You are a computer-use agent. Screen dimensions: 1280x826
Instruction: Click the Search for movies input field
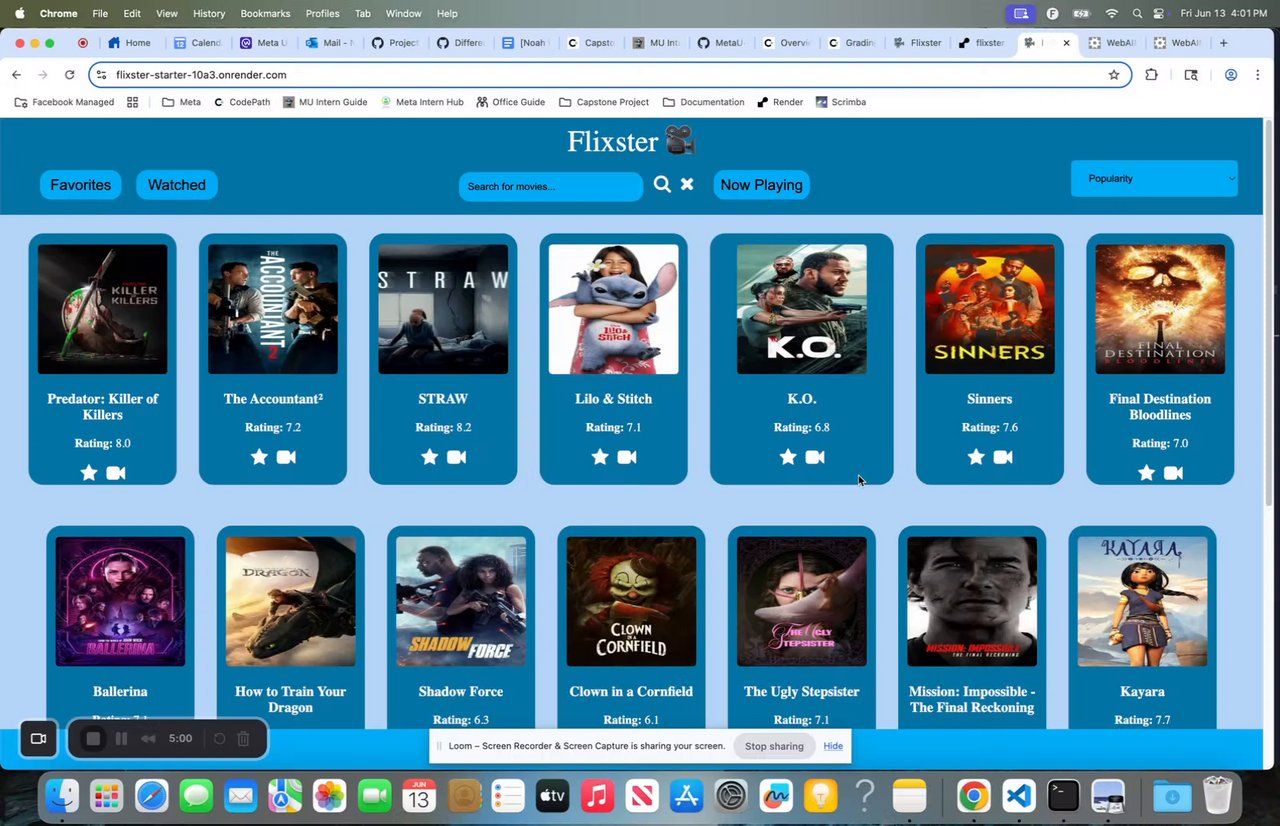tap(551, 187)
